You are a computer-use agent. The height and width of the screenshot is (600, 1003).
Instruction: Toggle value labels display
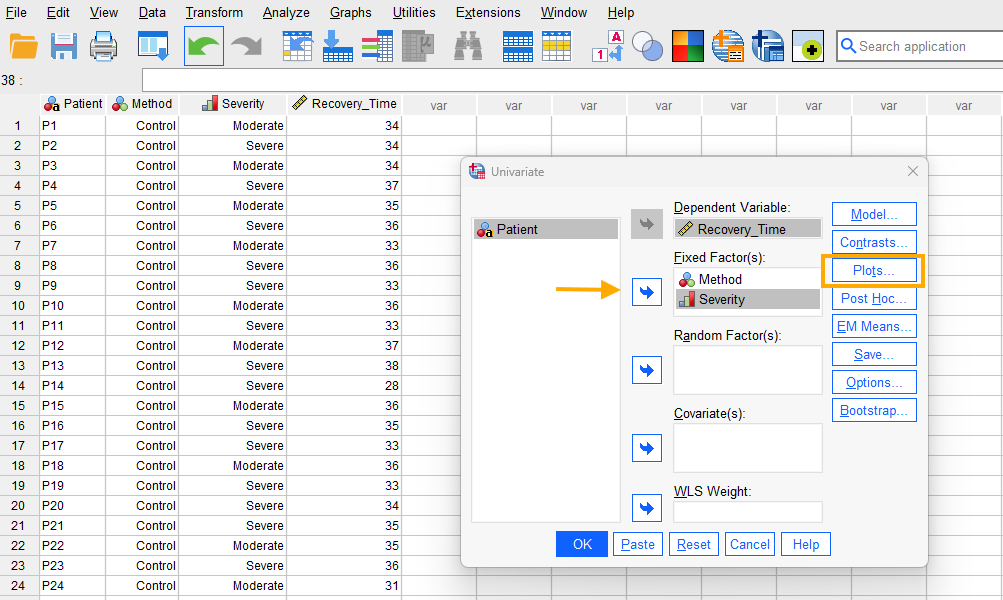click(x=607, y=46)
